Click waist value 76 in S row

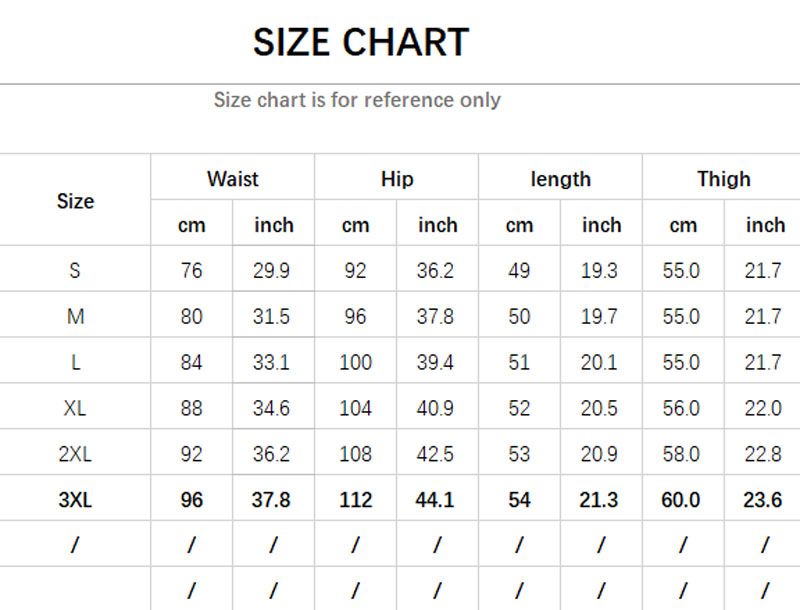click(x=191, y=270)
